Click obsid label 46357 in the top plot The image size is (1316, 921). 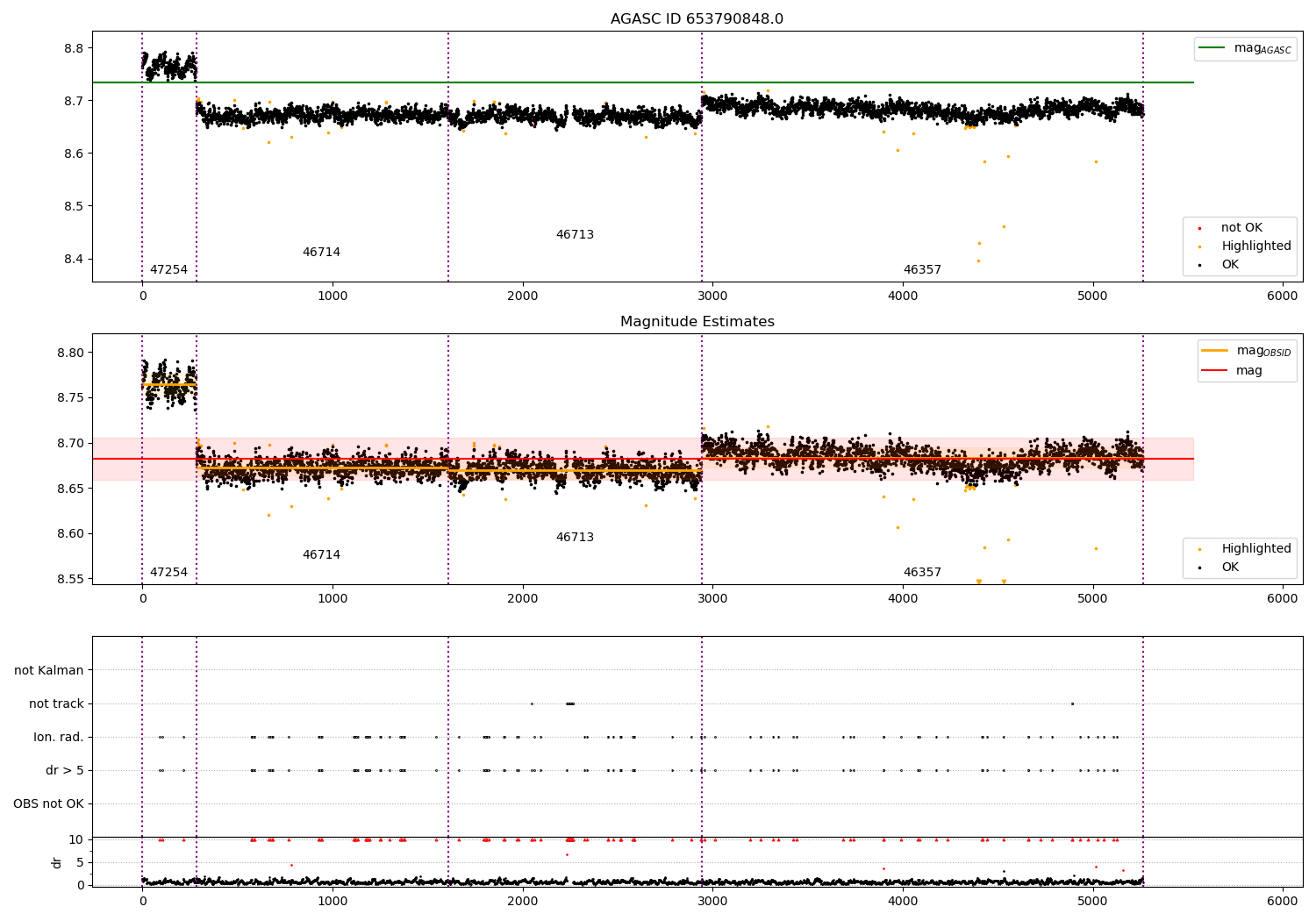[922, 270]
